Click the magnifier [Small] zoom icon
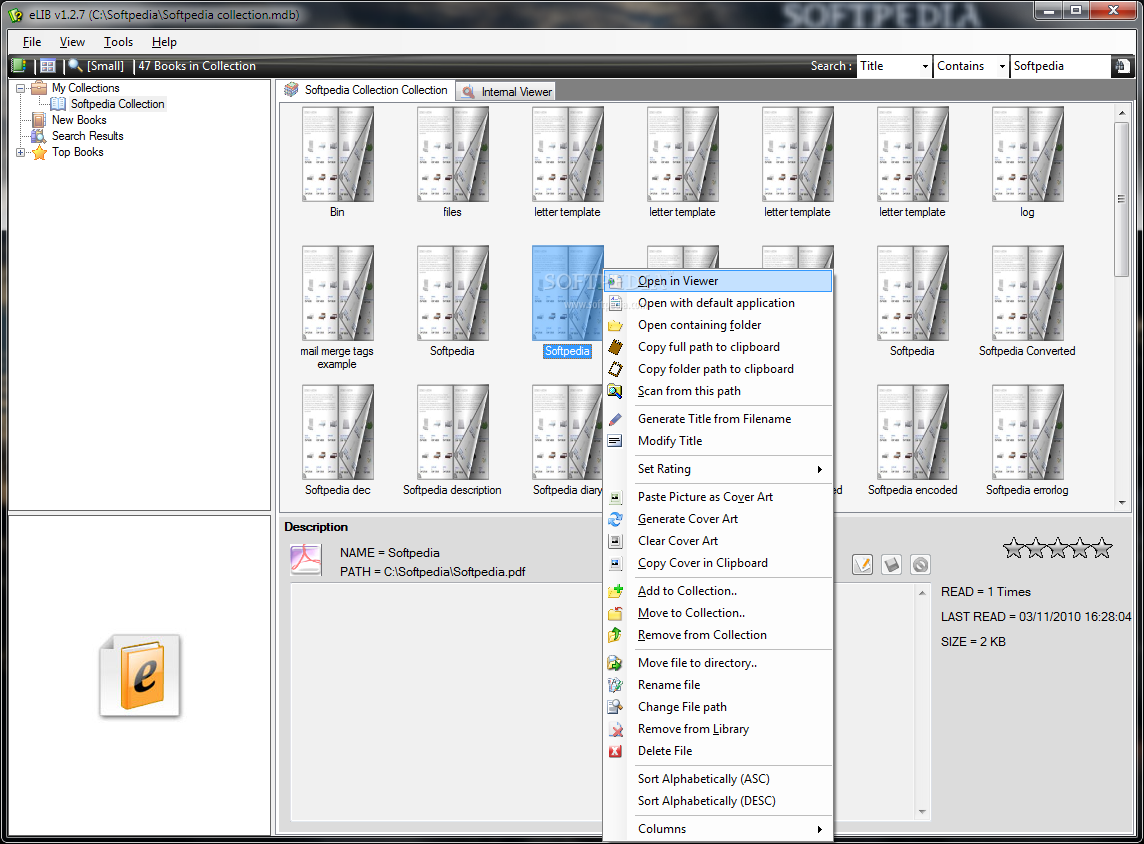This screenshot has width=1144, height=844. [x=75, y=66]
